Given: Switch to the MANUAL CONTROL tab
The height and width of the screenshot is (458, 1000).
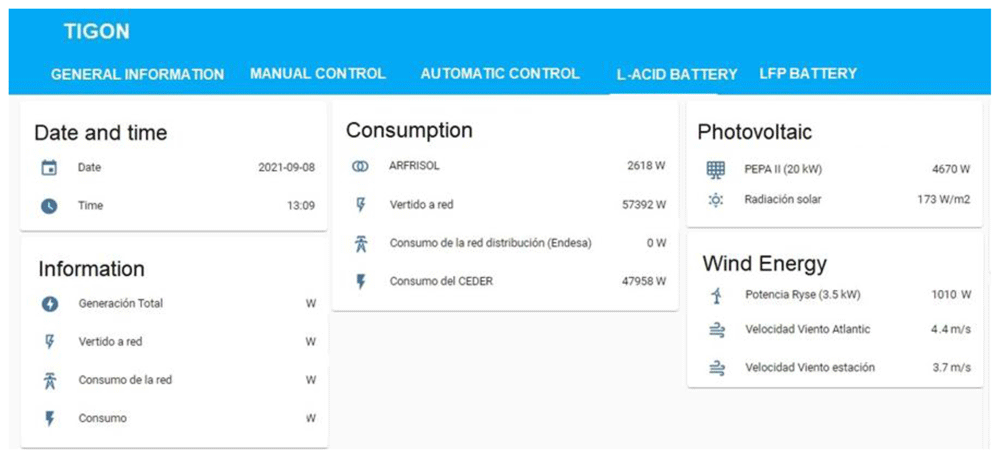Looking at the screenshot, I should point(318,73).
